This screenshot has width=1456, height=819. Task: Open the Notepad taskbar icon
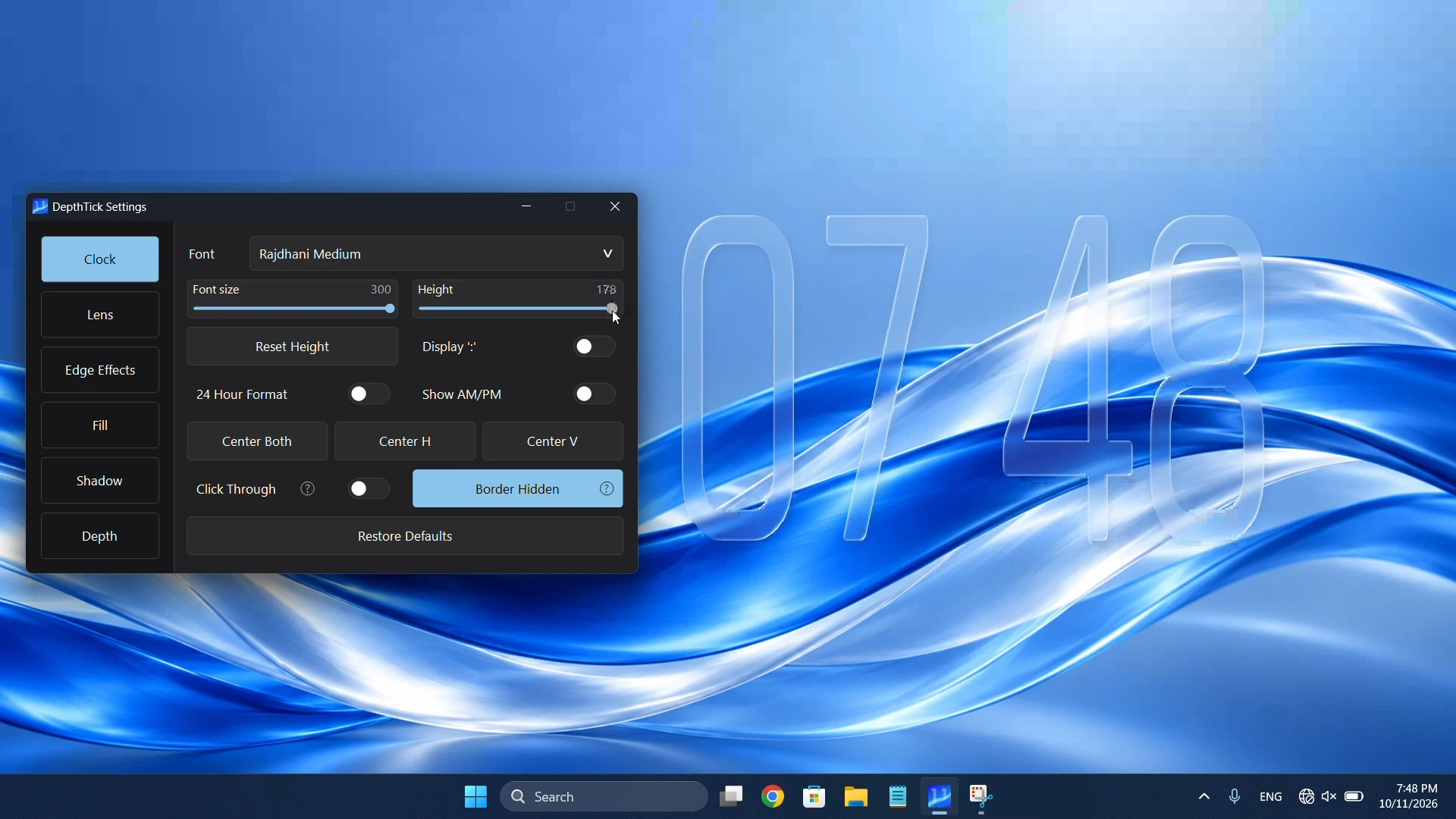899,797
